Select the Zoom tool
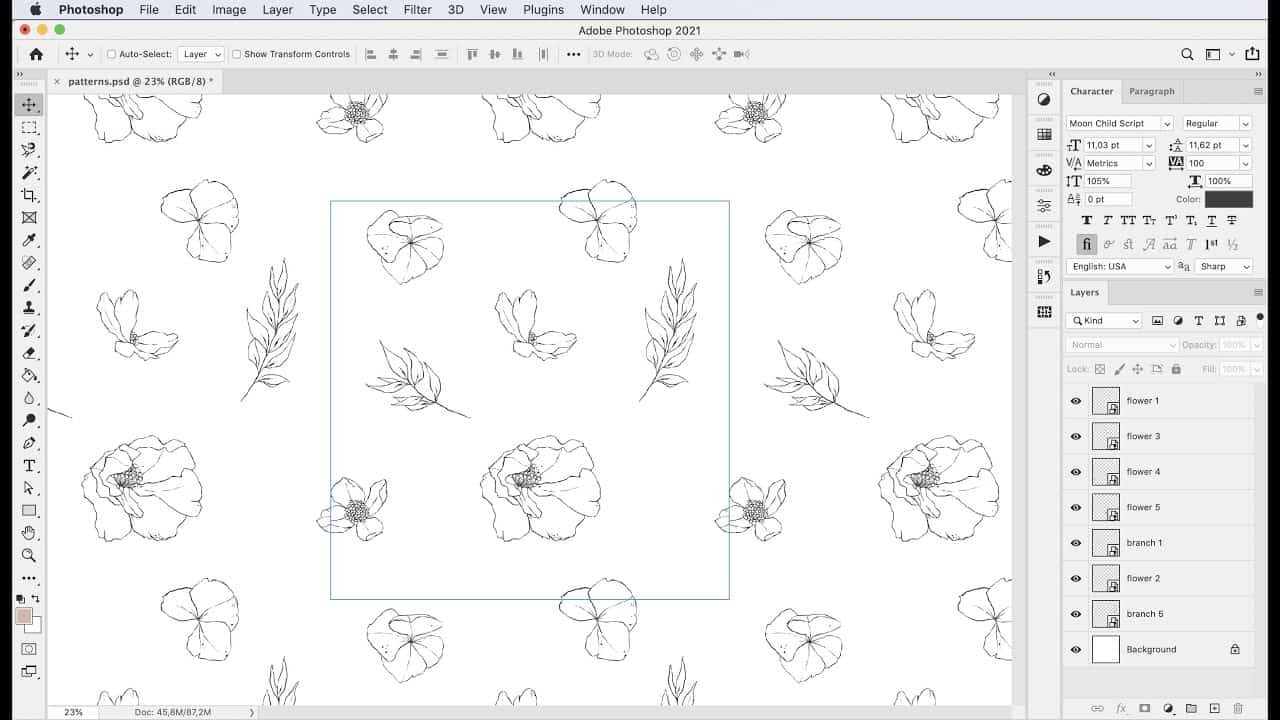The image size is (1280, 720). [x=29, y=556]
